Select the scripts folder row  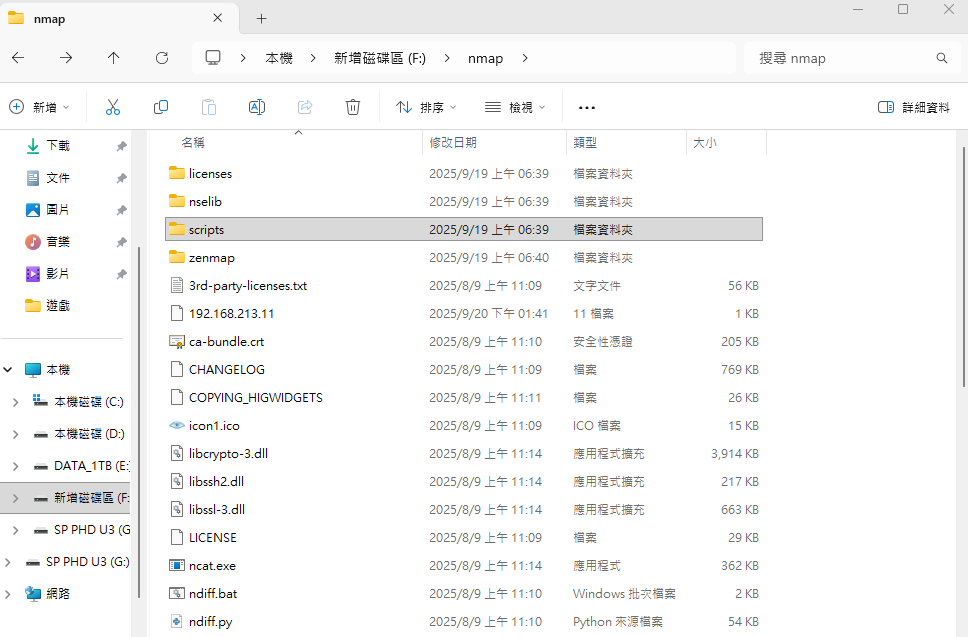[464, 229]
